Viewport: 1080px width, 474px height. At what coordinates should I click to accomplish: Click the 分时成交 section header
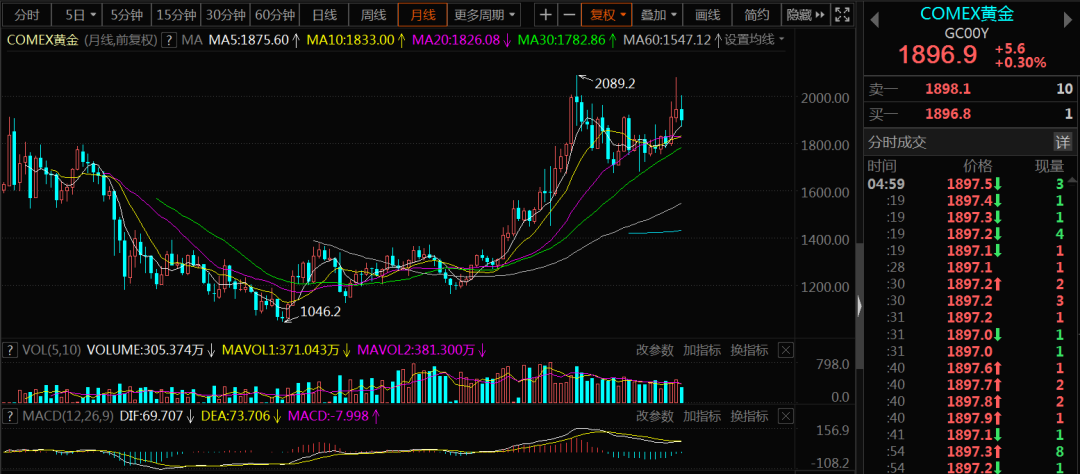897,143
